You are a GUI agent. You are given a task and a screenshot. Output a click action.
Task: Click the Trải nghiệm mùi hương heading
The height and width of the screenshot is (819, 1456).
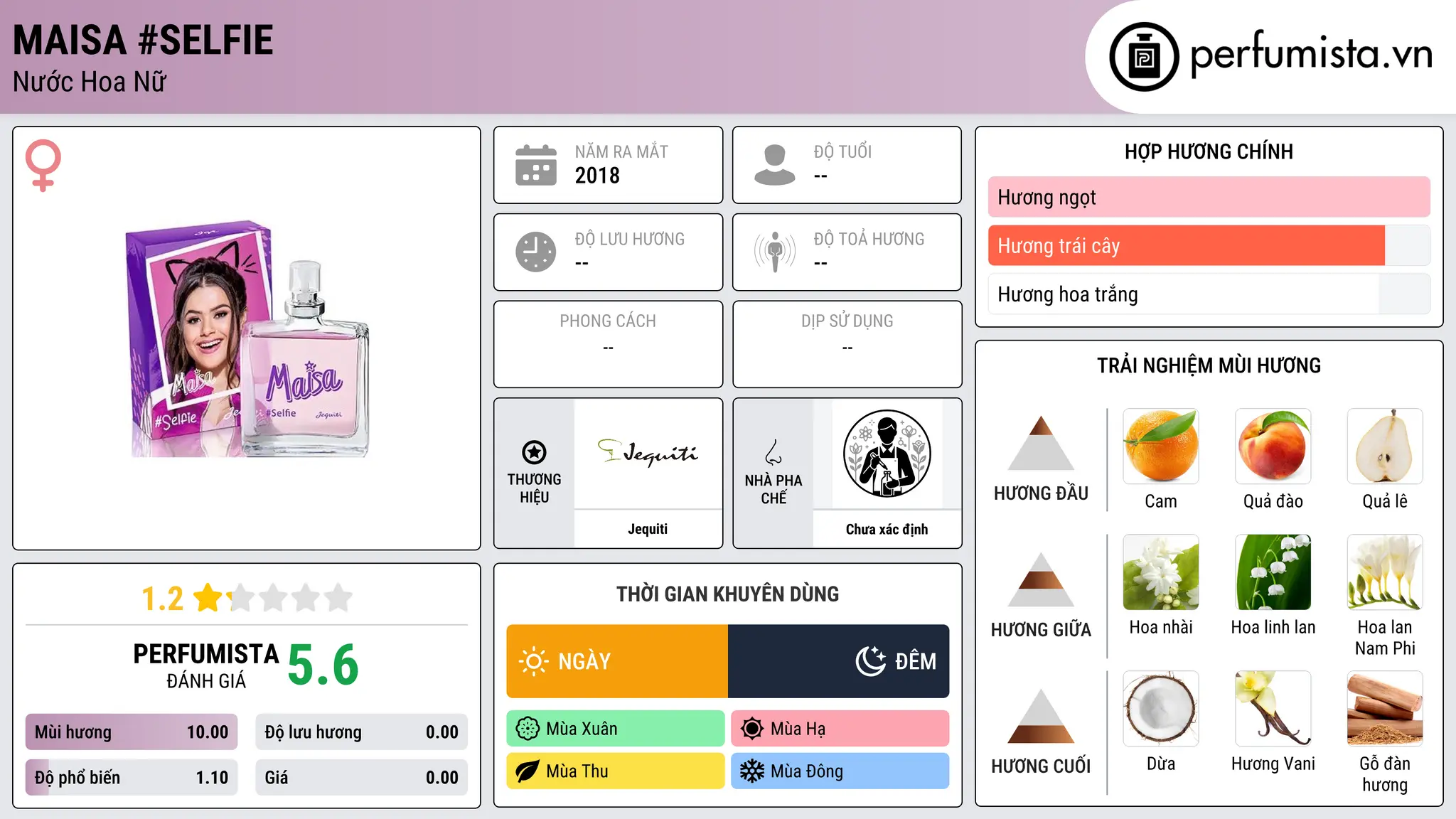1209,365
